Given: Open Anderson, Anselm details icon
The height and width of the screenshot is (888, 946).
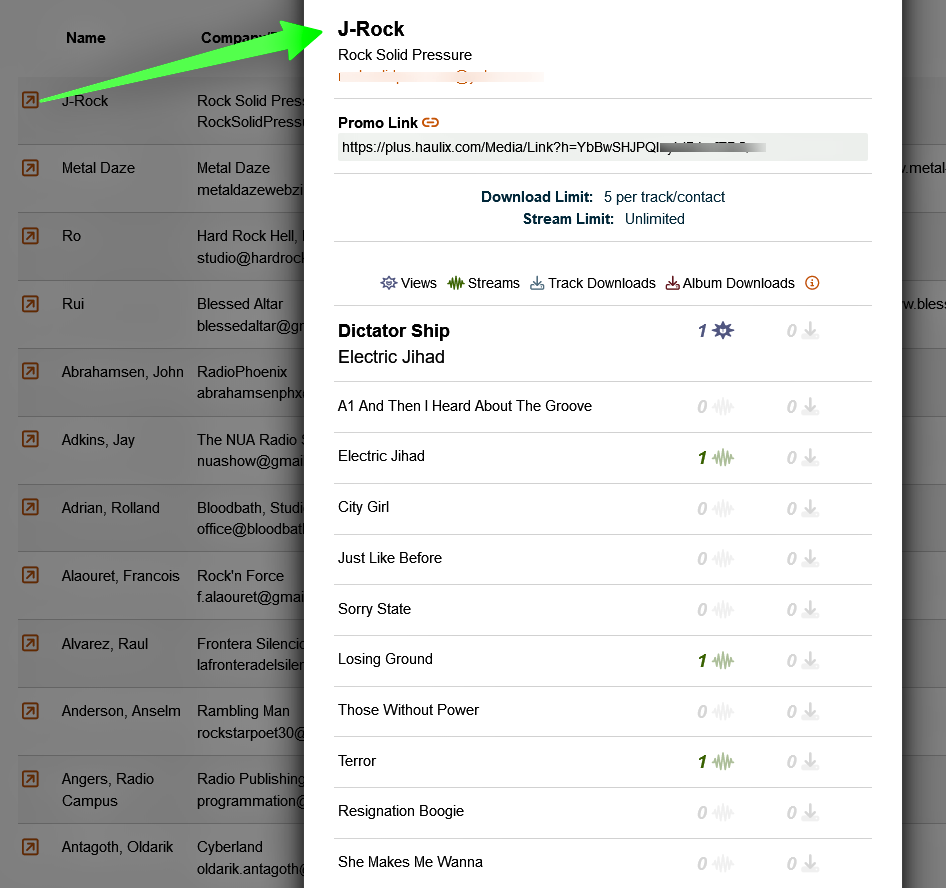Looking at the screenshot, I should pyautogui.click(x=30, y=711).
